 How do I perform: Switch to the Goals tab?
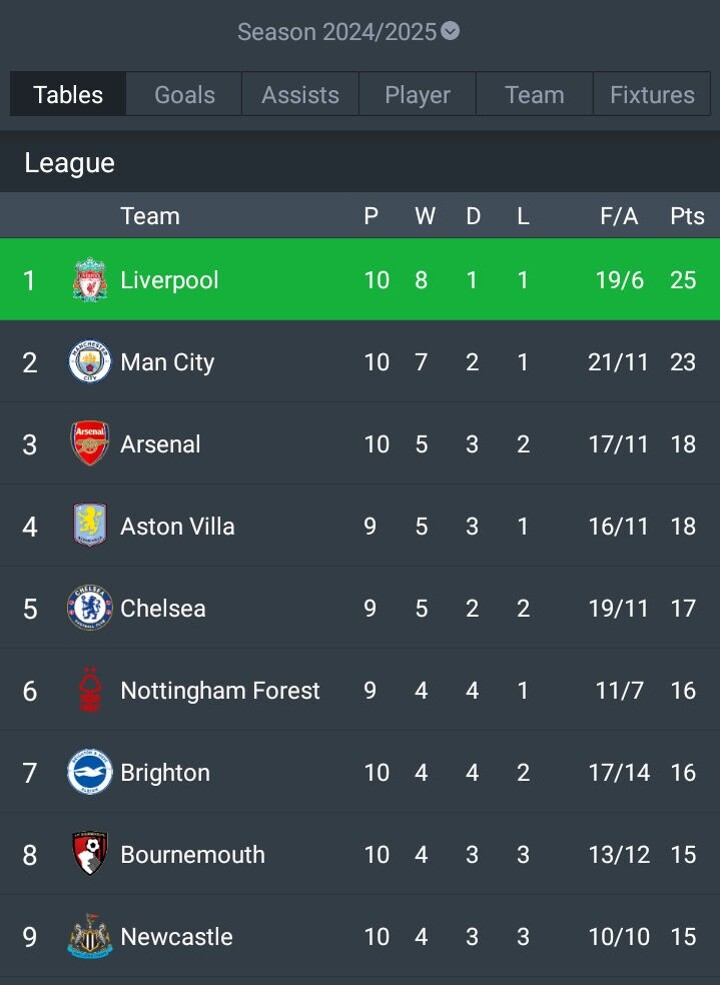[x=184, y=95]
